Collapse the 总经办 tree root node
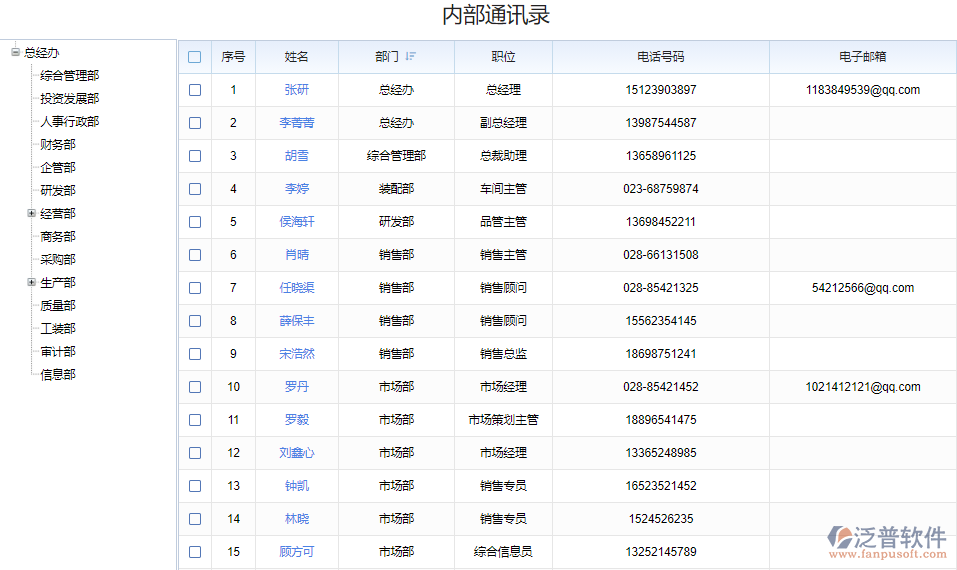 click(x=15, y=52)
